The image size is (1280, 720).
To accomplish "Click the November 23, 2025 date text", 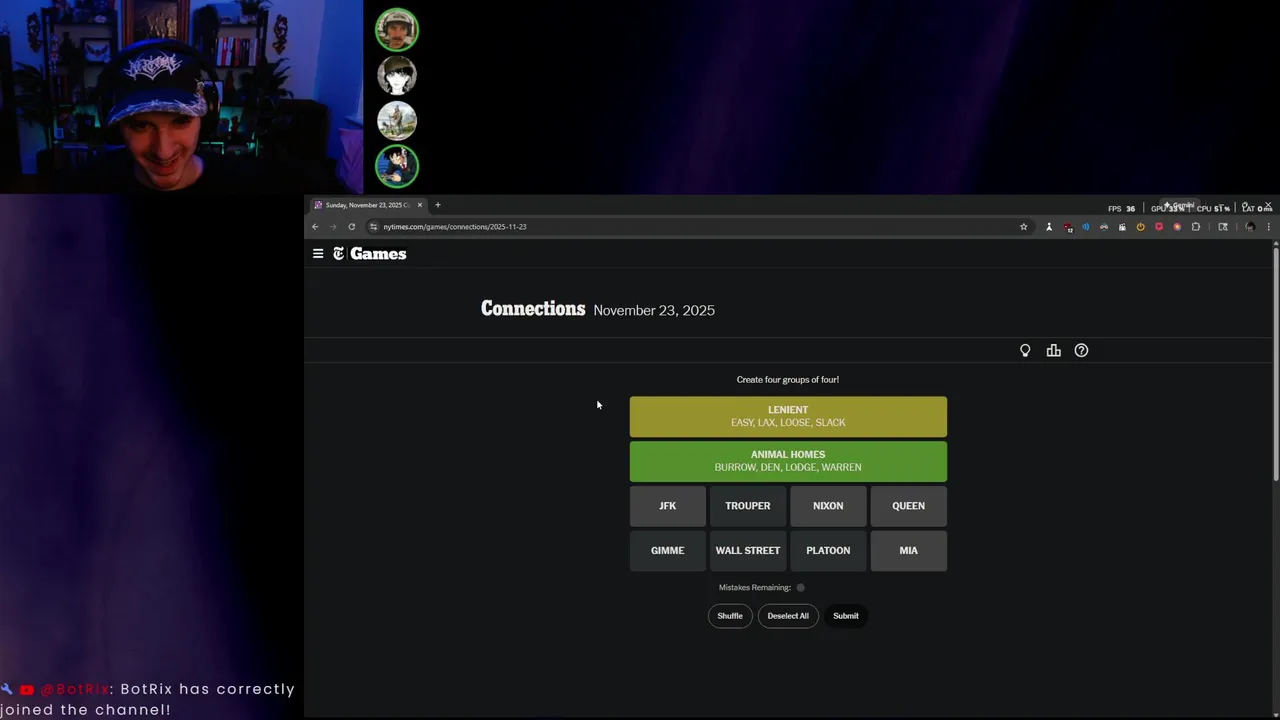I will [654, 311].
